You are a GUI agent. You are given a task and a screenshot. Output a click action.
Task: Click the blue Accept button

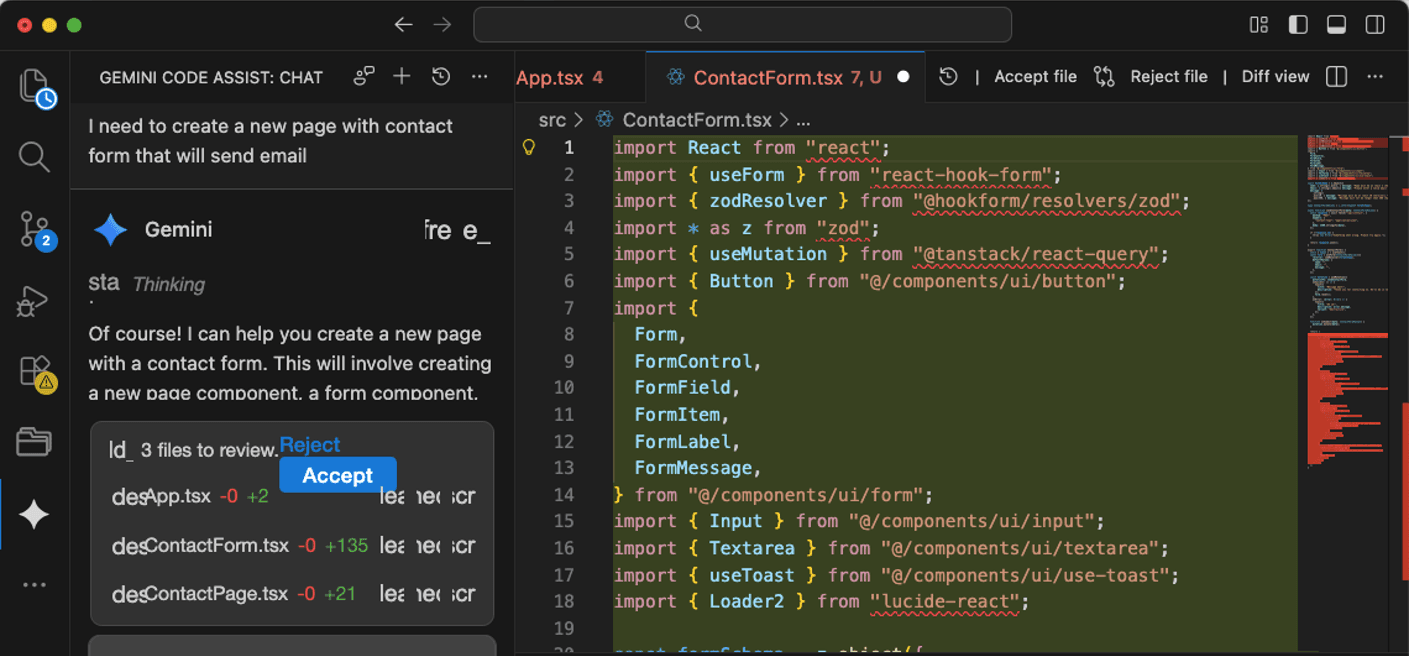pyautogui.click(x=337, y=476)
